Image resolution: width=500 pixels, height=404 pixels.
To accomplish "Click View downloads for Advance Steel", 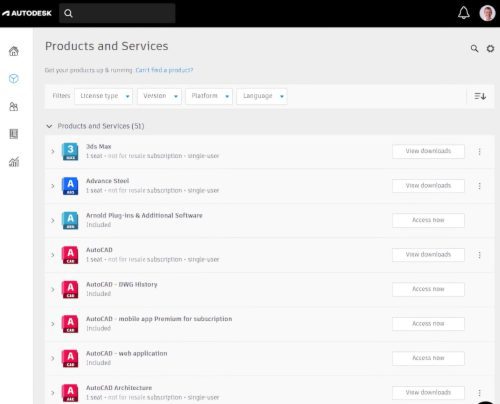I will pos(428,186).
